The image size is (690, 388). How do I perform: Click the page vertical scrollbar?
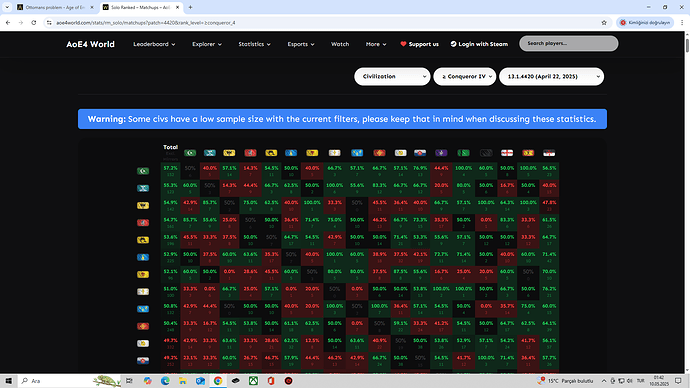pos(686,202)
